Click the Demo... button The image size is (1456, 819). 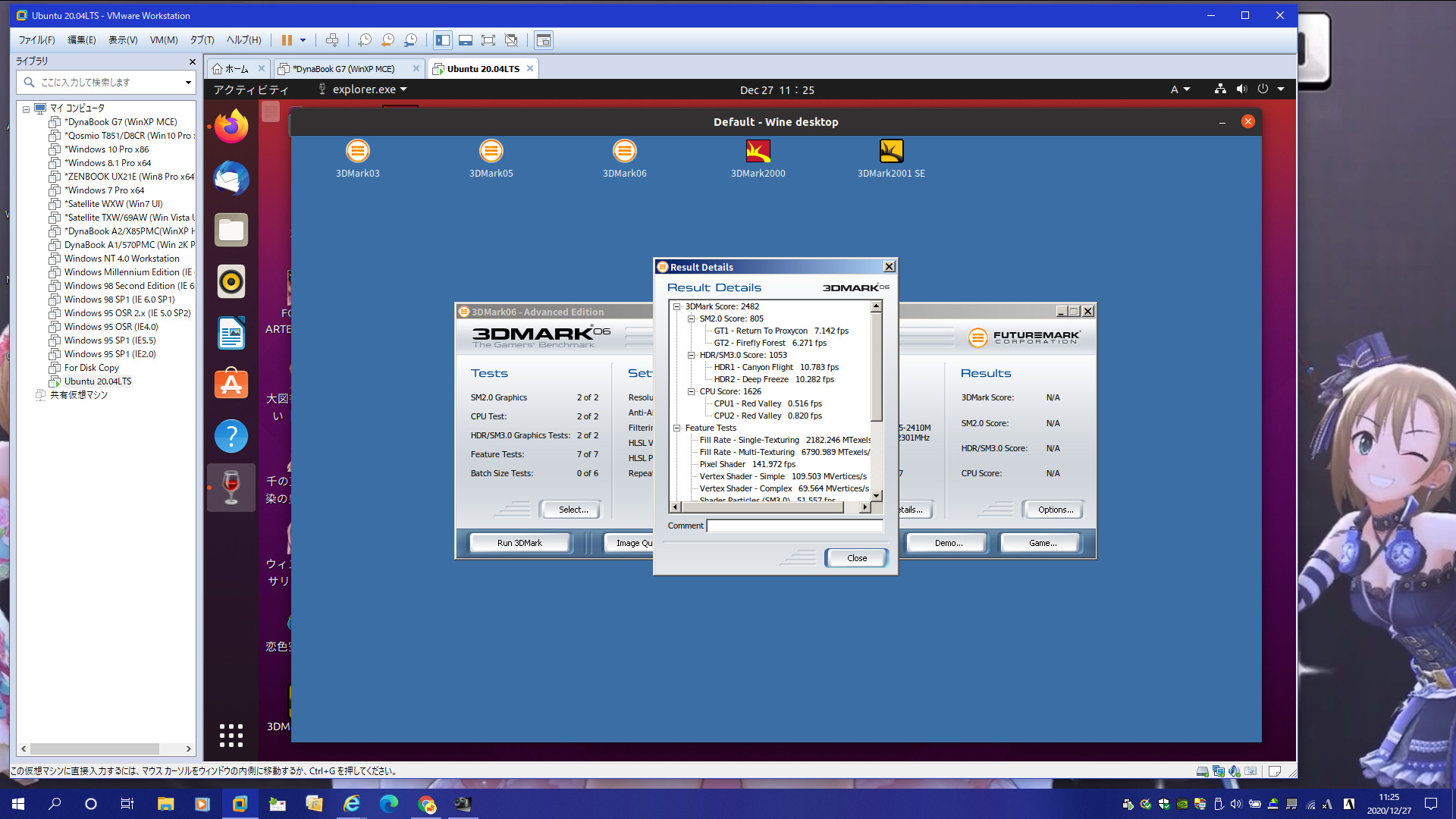(x=949, y=543)
